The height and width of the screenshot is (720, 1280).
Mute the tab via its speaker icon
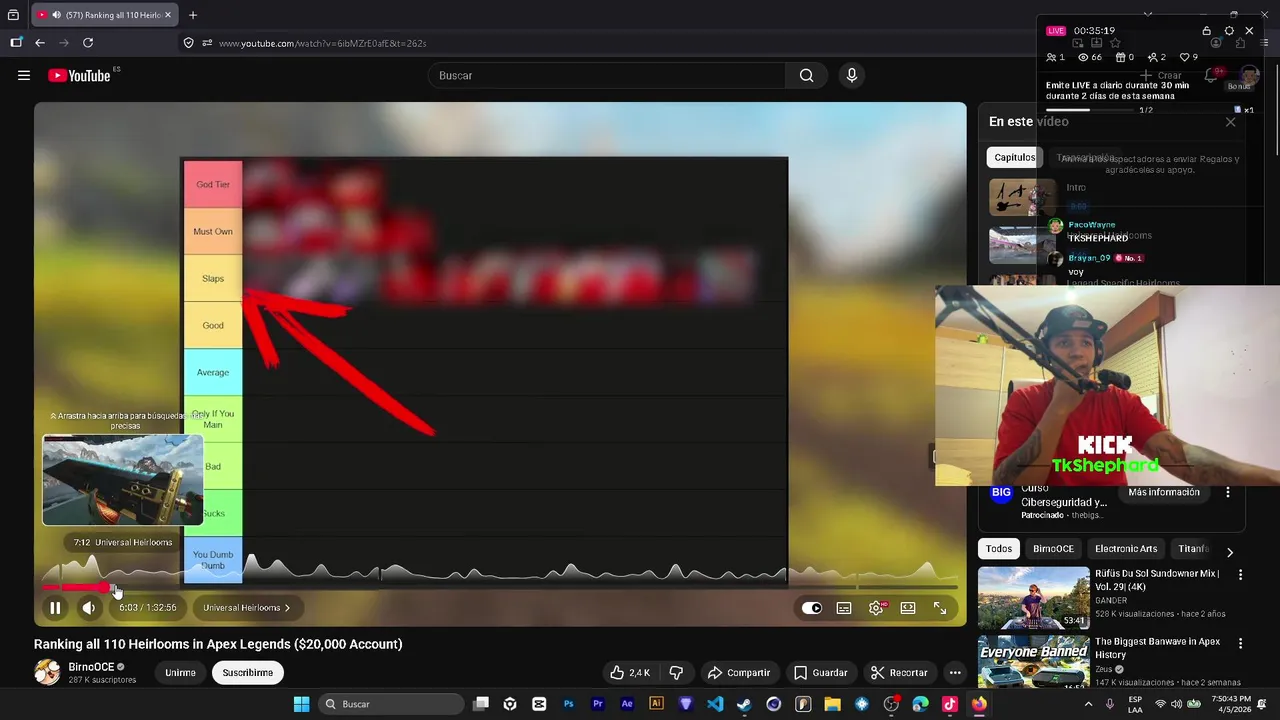56,15
